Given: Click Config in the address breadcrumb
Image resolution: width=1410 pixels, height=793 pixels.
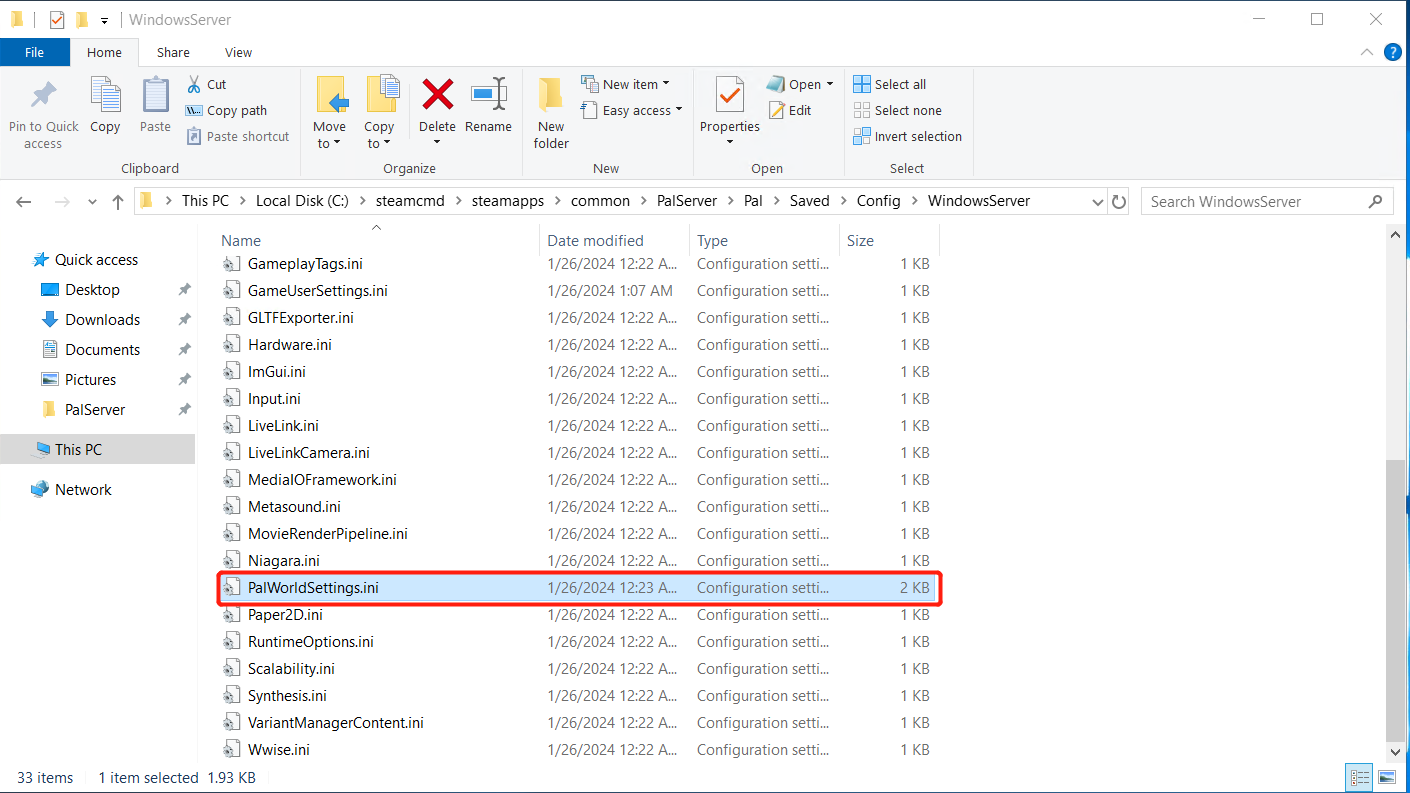Looking at the screenshot, I should (878, 201).
